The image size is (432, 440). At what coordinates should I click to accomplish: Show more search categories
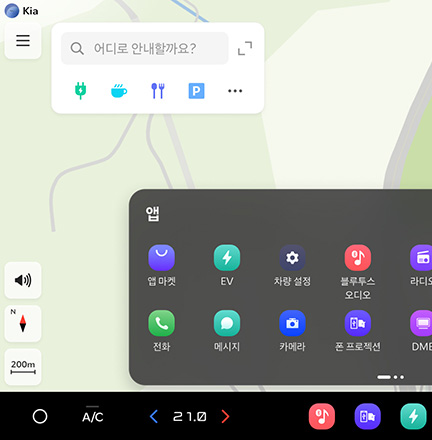pyautogui.click(x=235, y=91)
